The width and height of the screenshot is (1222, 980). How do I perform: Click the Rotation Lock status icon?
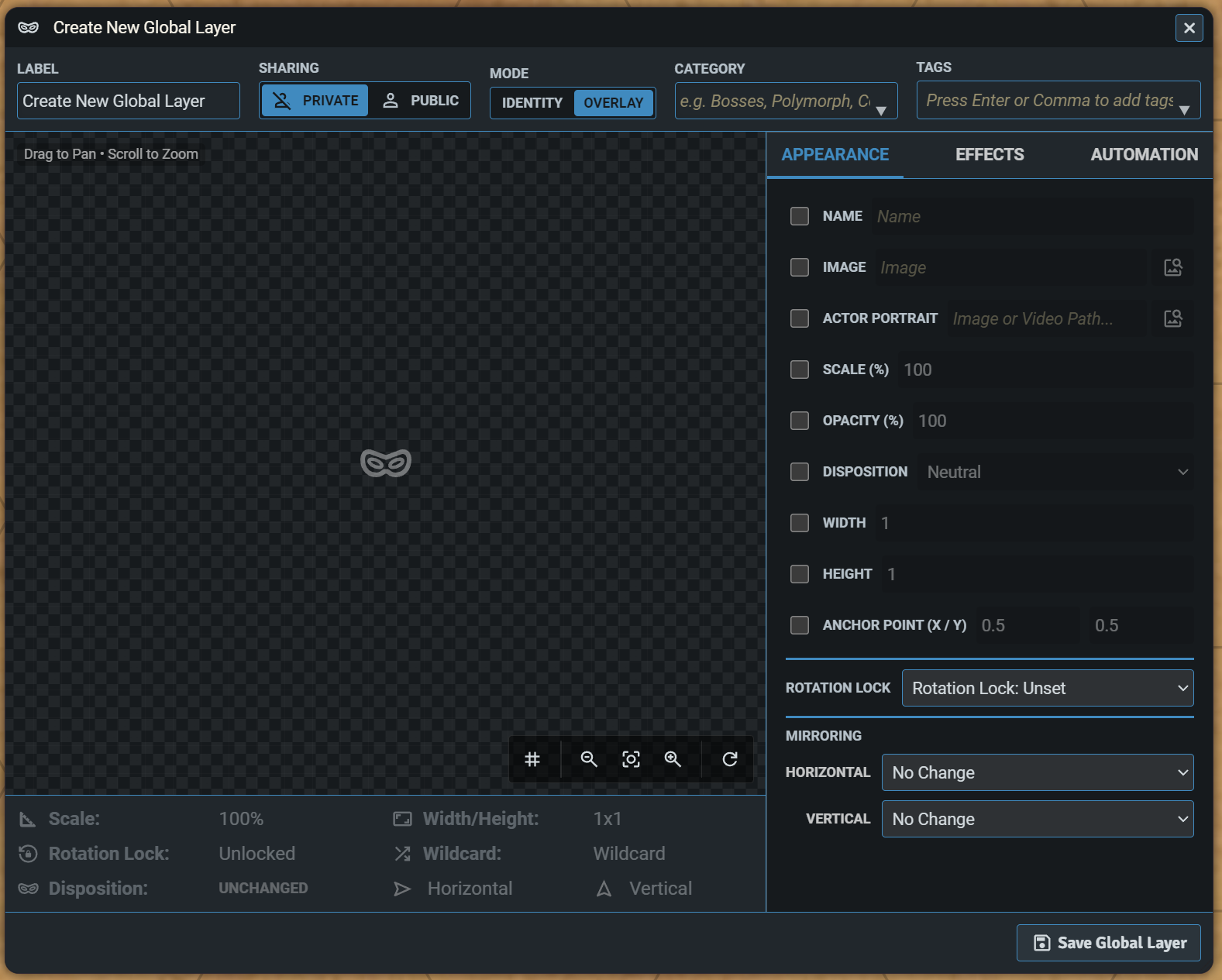pos(28,854)
